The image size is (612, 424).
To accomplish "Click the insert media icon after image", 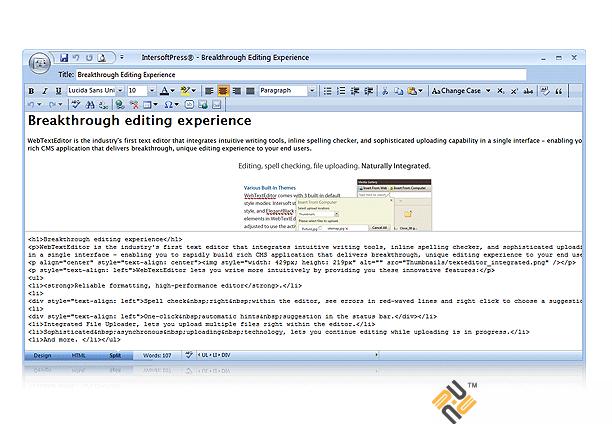I will [x=216, y=105].
